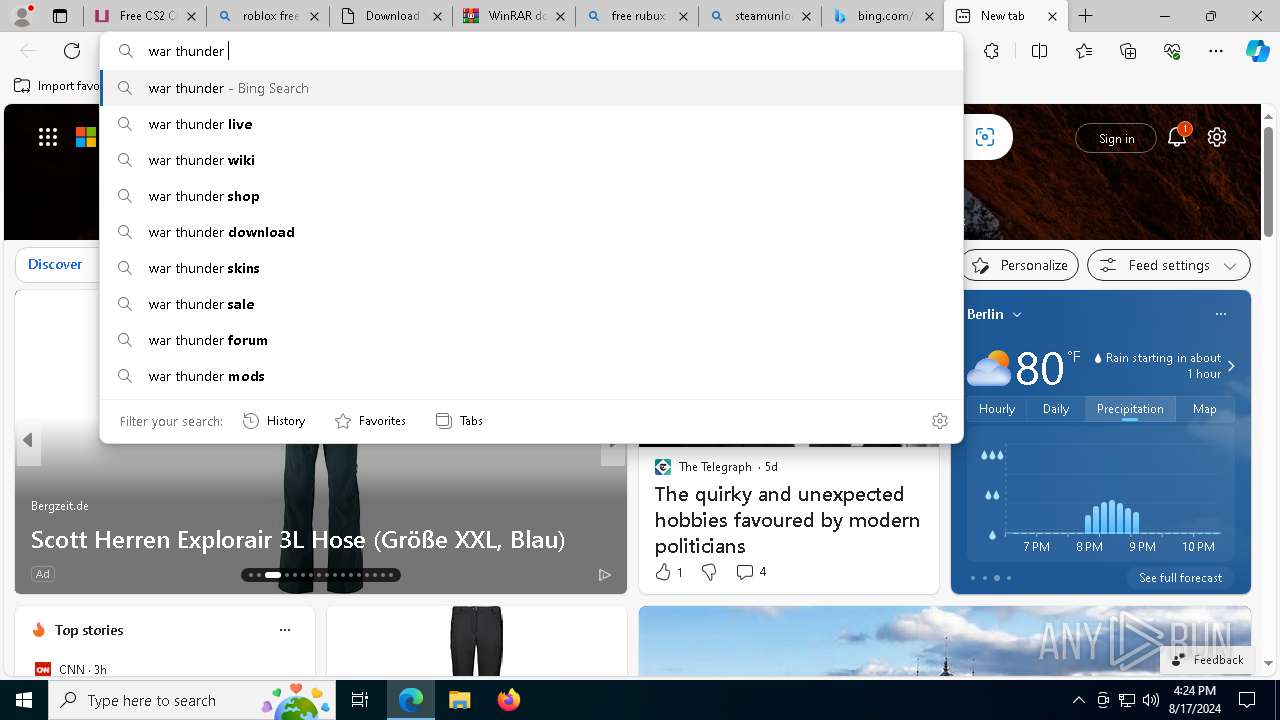Select suggestion war thunder live
The height and width of the screenshot is (720, 1280).
coord(531,124)
